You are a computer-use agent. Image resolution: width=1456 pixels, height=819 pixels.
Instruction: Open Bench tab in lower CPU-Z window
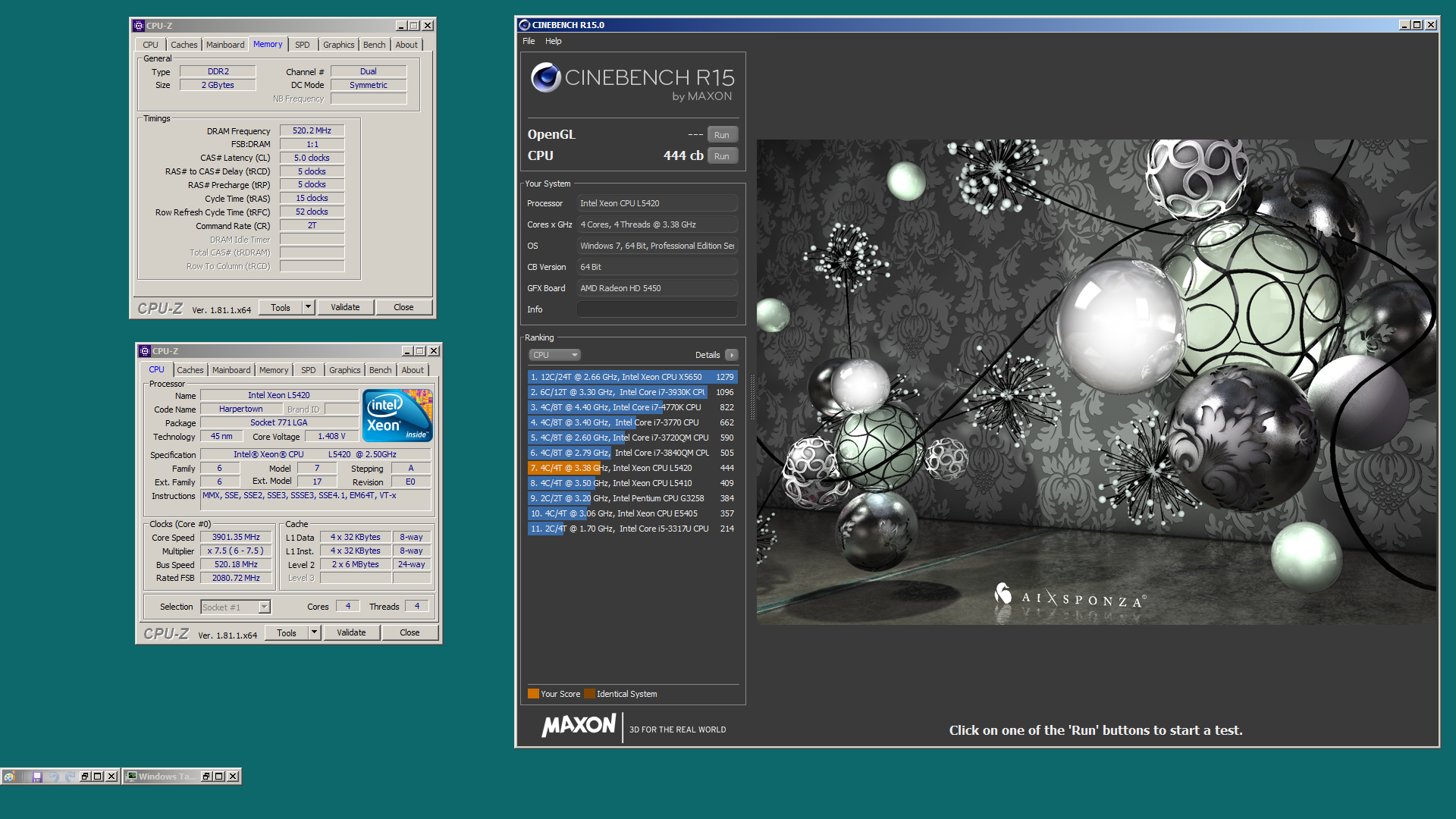[381, 370]
